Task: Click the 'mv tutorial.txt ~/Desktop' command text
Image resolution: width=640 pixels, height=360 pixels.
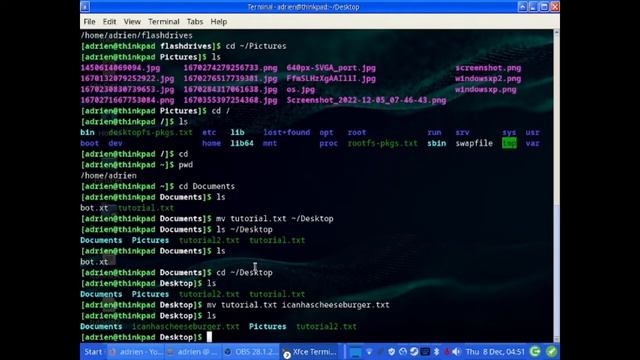Action: (x=275, y=218)
